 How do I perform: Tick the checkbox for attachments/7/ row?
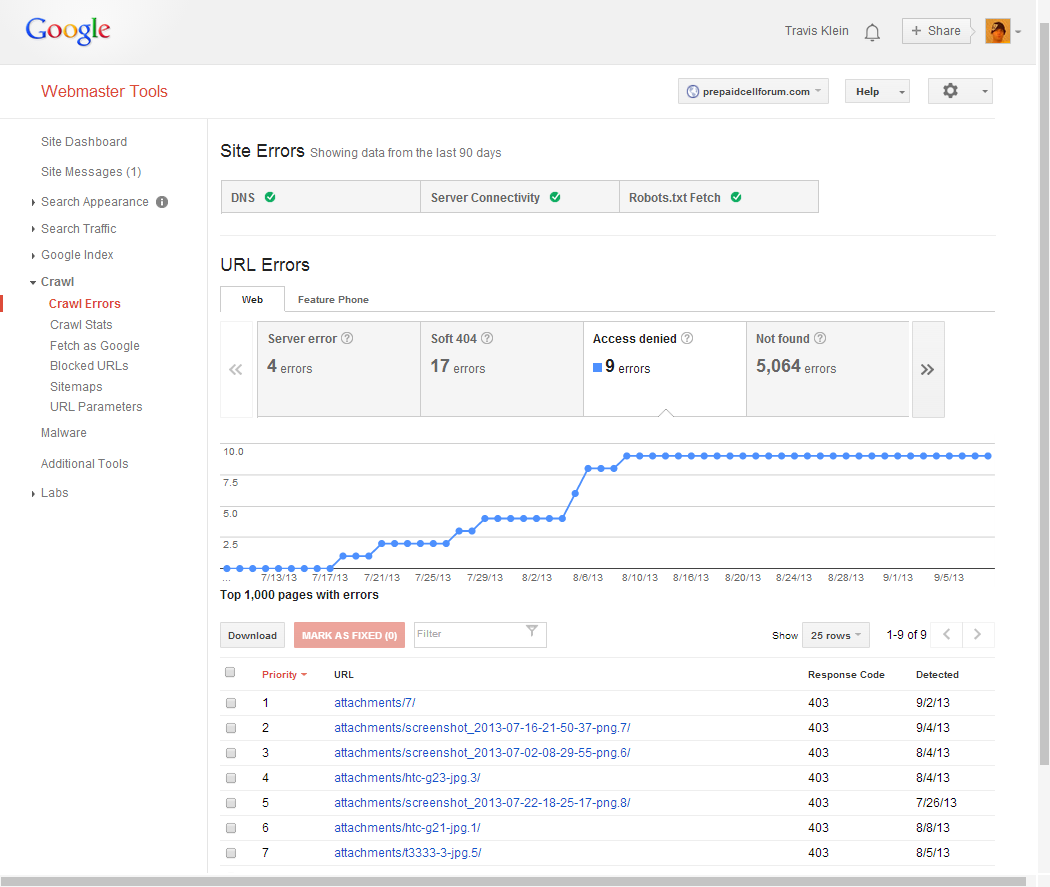click(231, 703)
